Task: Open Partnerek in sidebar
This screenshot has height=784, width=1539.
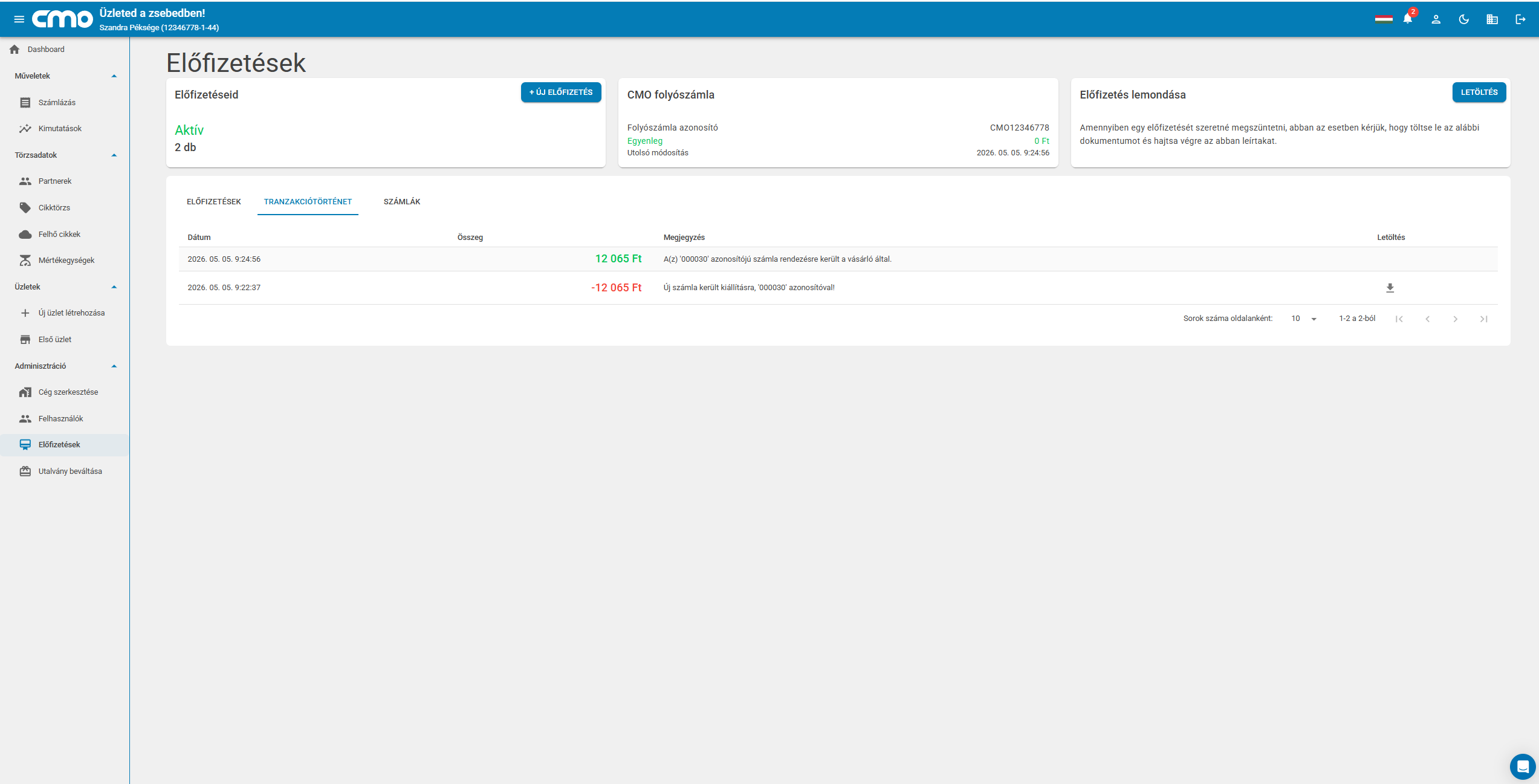Action: [x=65, y=181]
